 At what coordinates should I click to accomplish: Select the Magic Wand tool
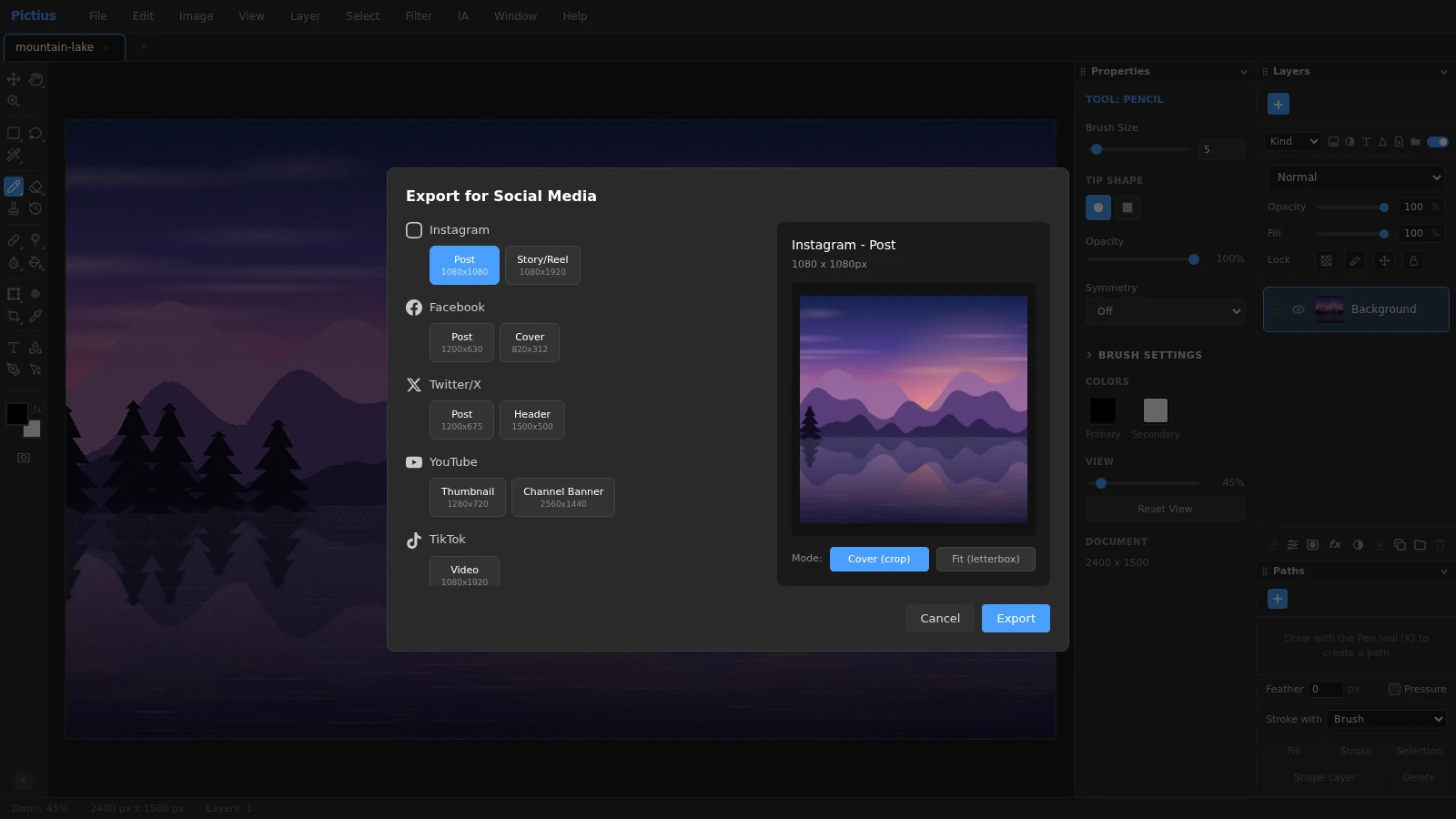click(14, 155)
